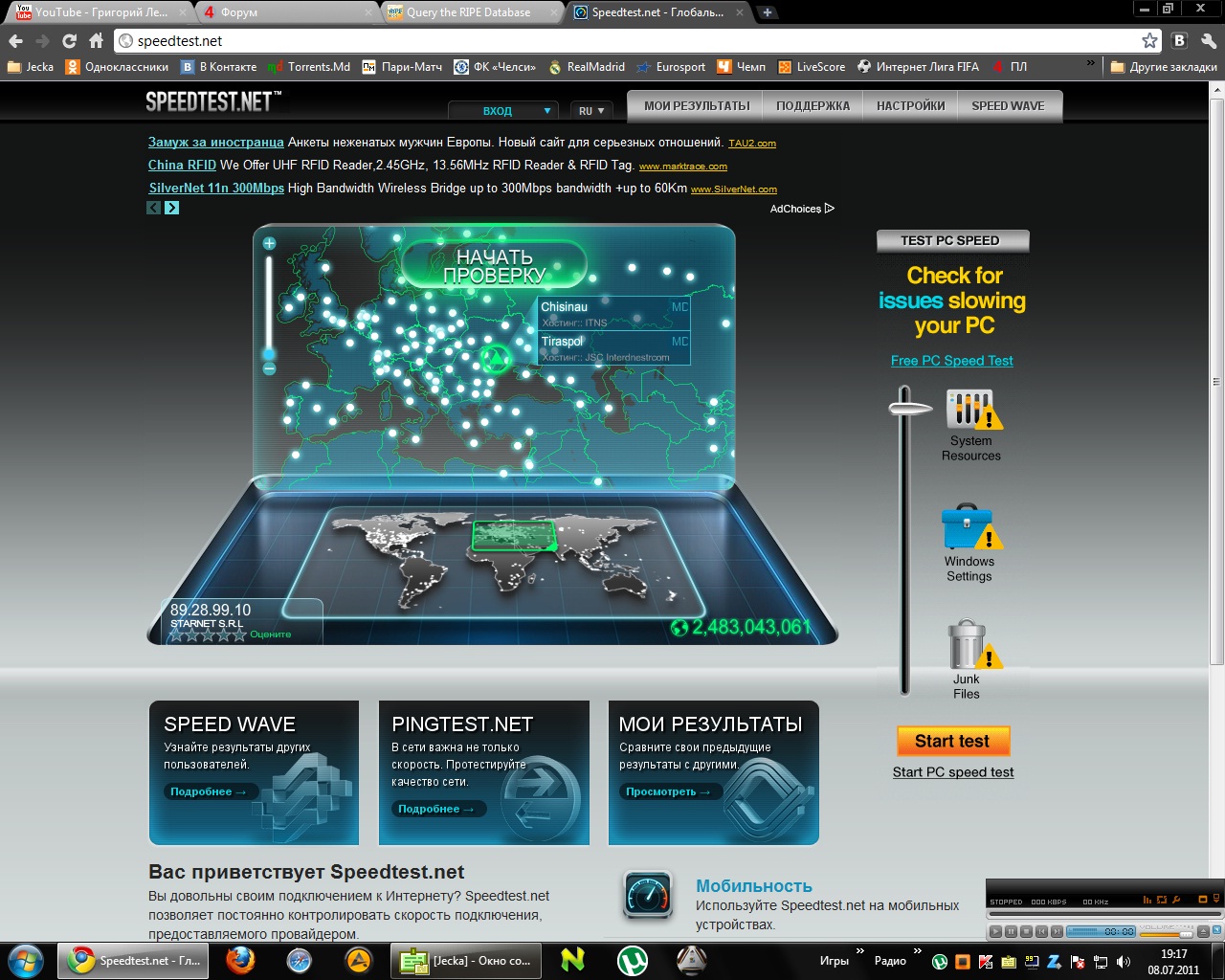Open the Другие закладки bookmarks folder
The height and width of the screenshot is (980, 1225).
[1163, 67]
